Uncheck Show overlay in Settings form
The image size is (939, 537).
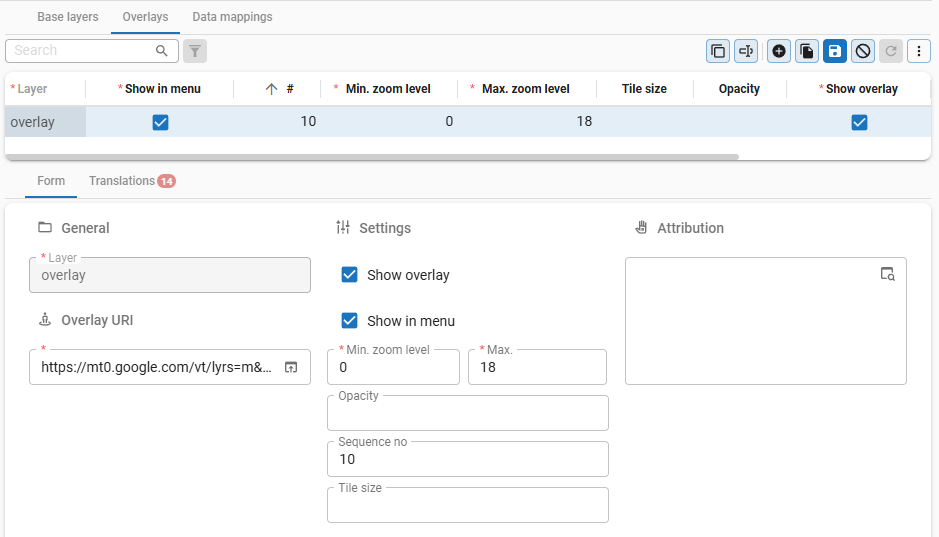[x=350, y=275]
